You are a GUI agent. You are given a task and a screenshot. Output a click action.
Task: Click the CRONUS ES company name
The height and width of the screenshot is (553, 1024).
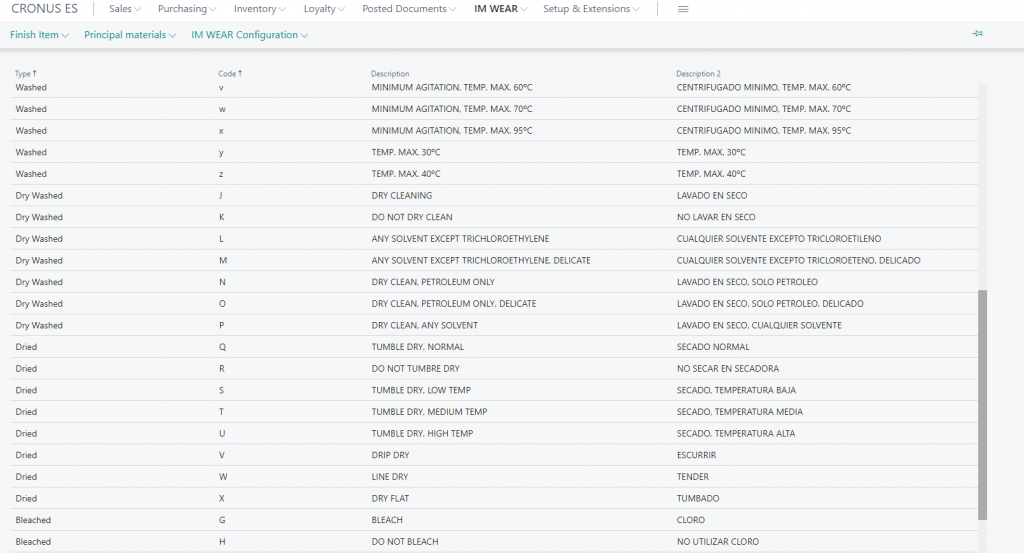[x=44, y=8]
